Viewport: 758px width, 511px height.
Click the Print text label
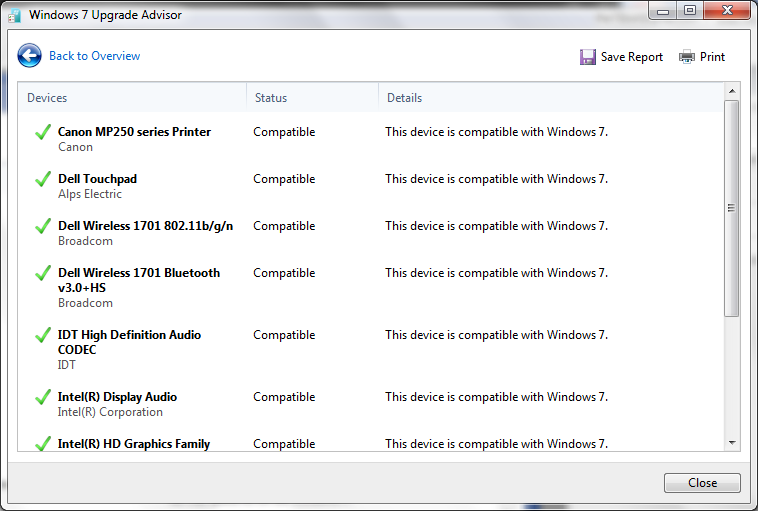[x=712, y=57]
